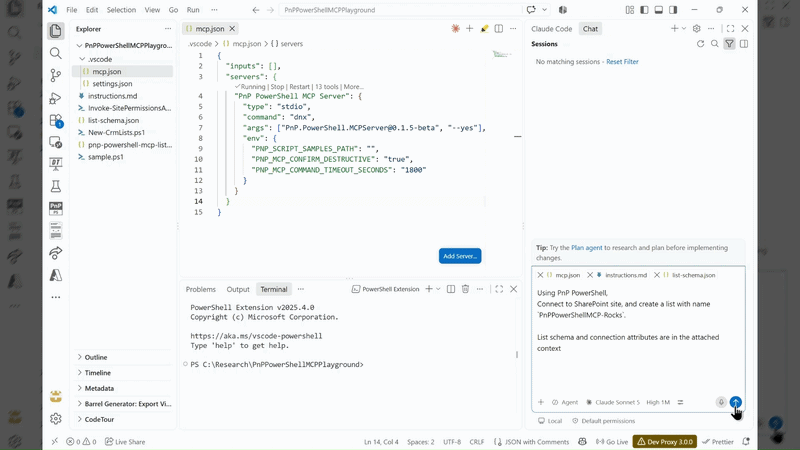Toggle primary side bar visibility in title bar
This screenshot has height=450, width=800.
point(644,10)
